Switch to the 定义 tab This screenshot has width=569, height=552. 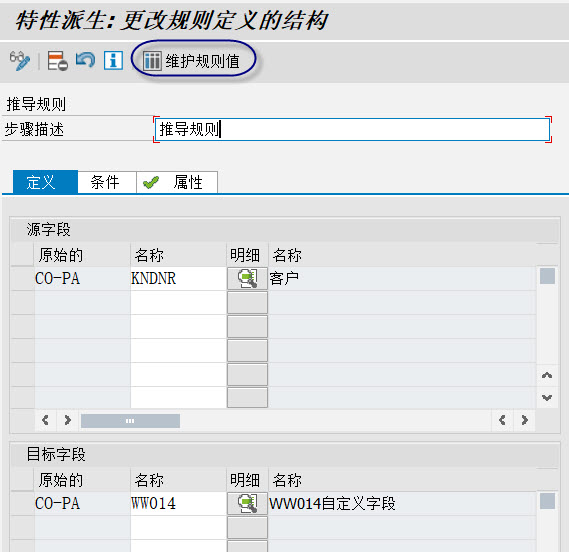pyautogui.click(x=45, y=182)
